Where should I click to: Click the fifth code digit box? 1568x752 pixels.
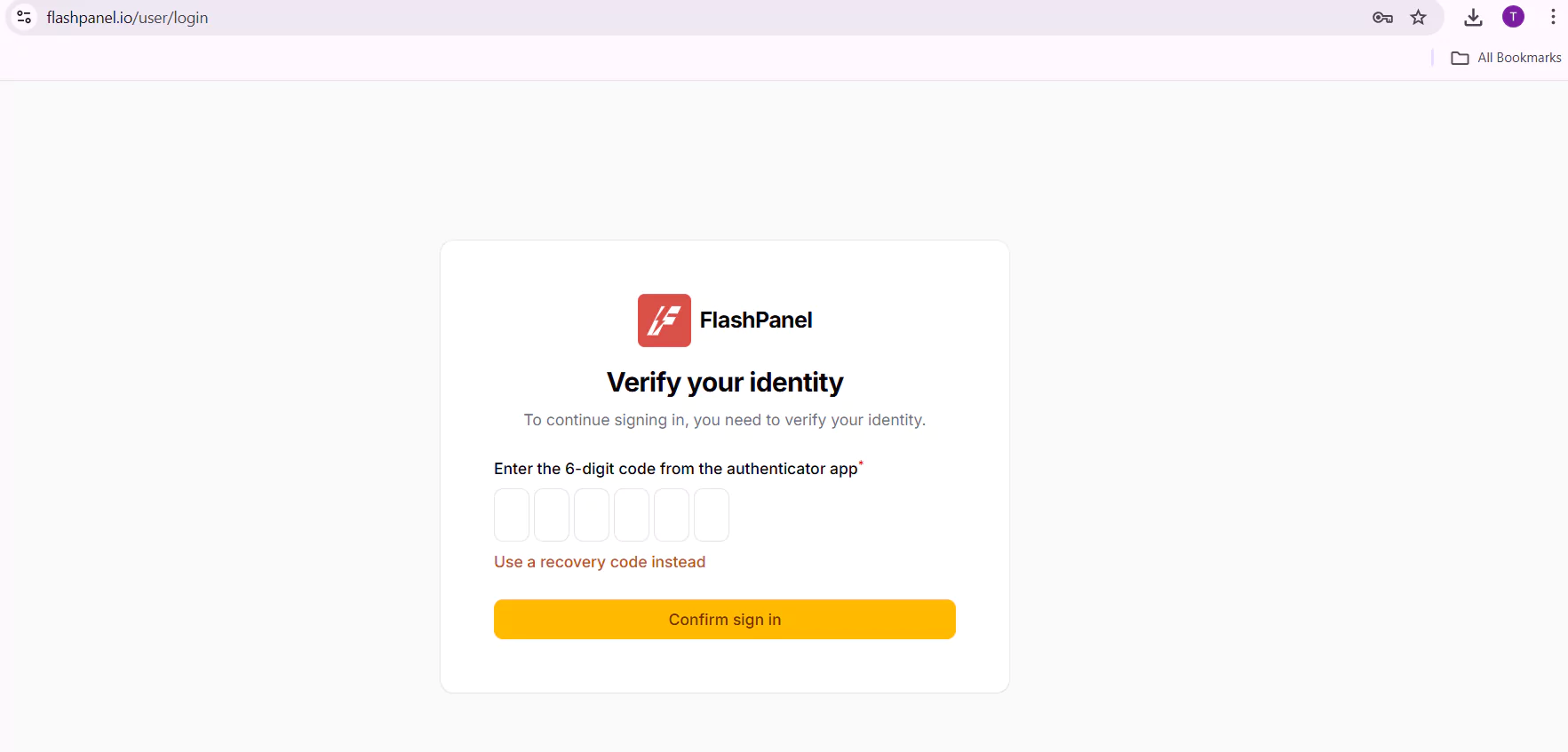tap(672, 515)
